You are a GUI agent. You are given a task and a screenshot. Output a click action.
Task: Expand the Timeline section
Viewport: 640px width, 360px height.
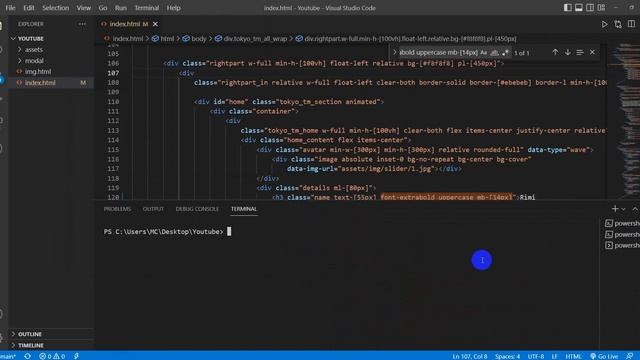click(x=51, y=345)
